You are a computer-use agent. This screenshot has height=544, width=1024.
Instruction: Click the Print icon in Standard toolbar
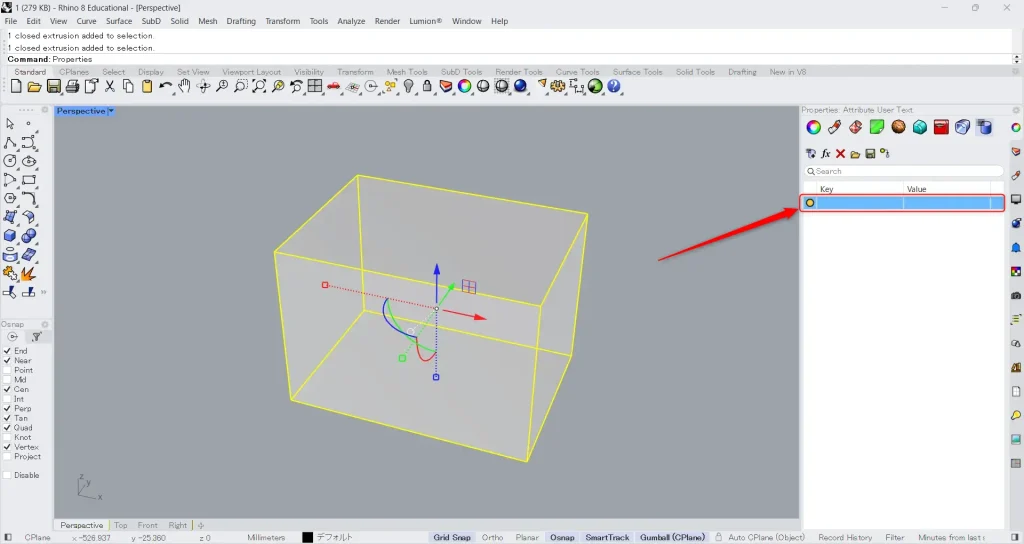pyautogui.click(x=73, y=87)
